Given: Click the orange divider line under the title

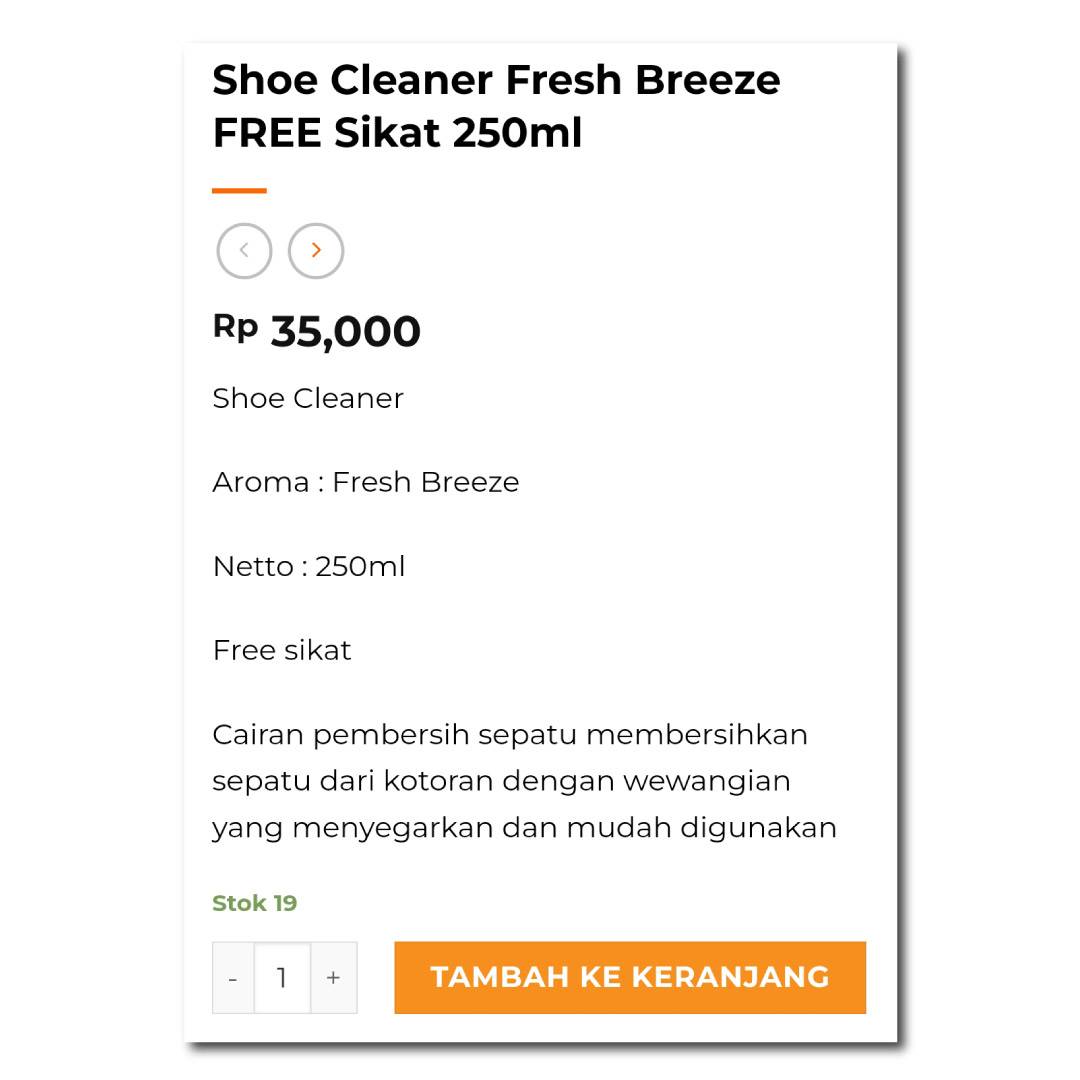Looking at the screenshot, I should pyautogui.click(x=239, y=190).
